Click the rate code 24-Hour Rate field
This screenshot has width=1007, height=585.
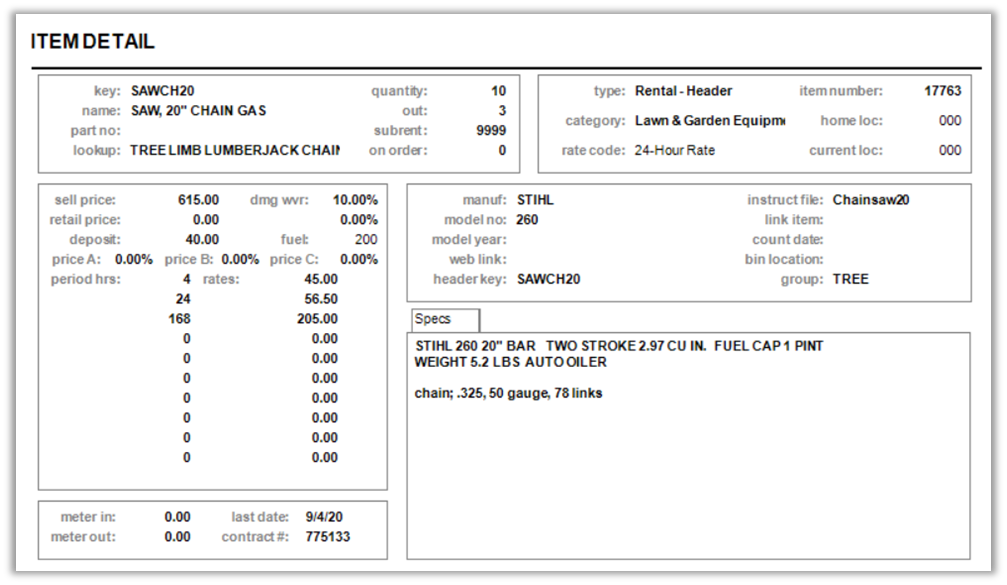[674, 151]
